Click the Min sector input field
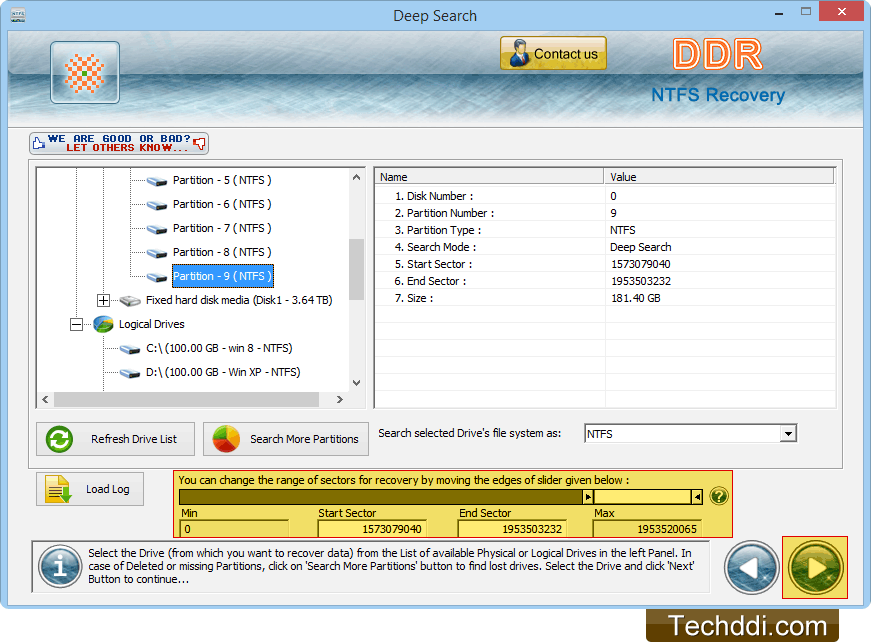The width and height of the screenshot is (871, 642). click(x=234, y=529)
